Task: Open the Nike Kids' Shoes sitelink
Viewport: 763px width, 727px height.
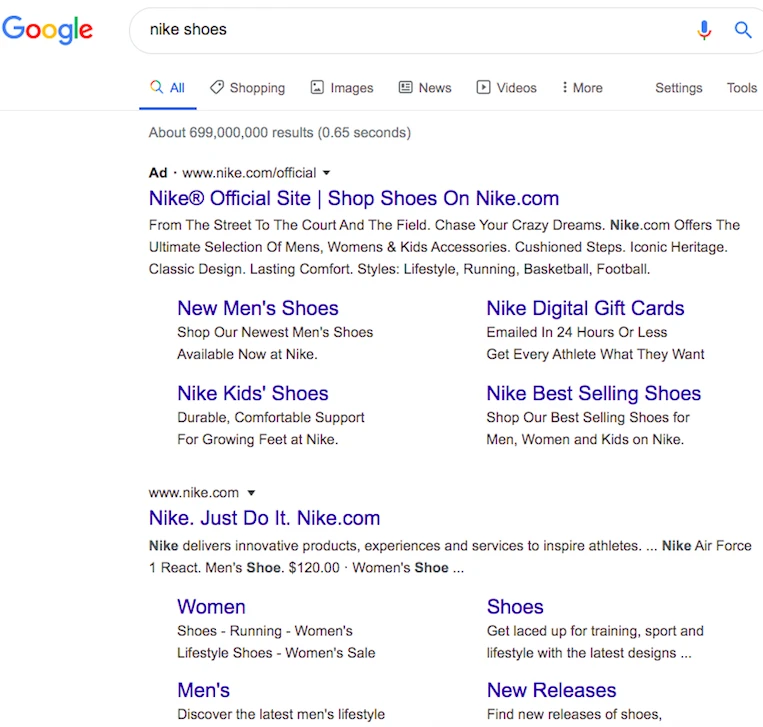Action: pyautogui.click(x=253, y=394)
